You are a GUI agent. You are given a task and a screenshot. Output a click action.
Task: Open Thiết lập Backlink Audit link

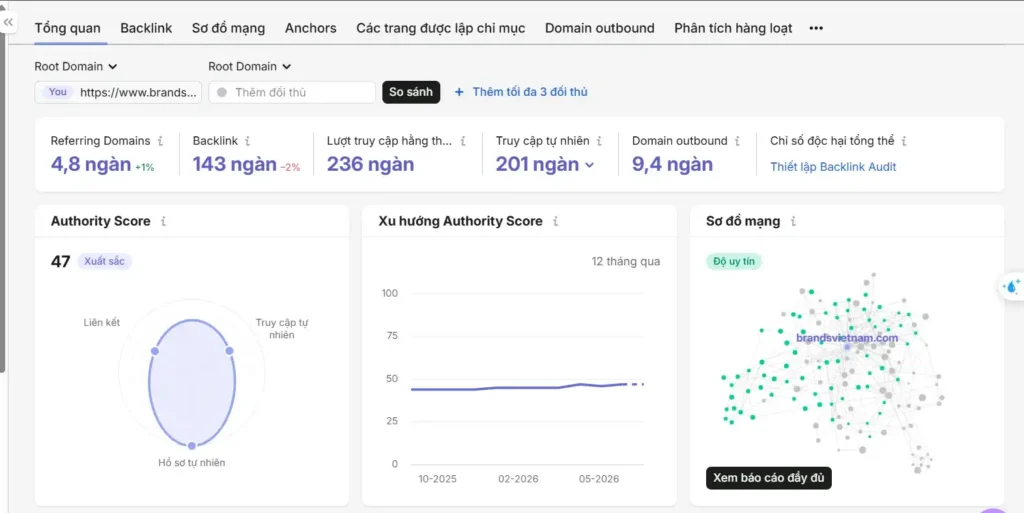click(x=833, y=167)
